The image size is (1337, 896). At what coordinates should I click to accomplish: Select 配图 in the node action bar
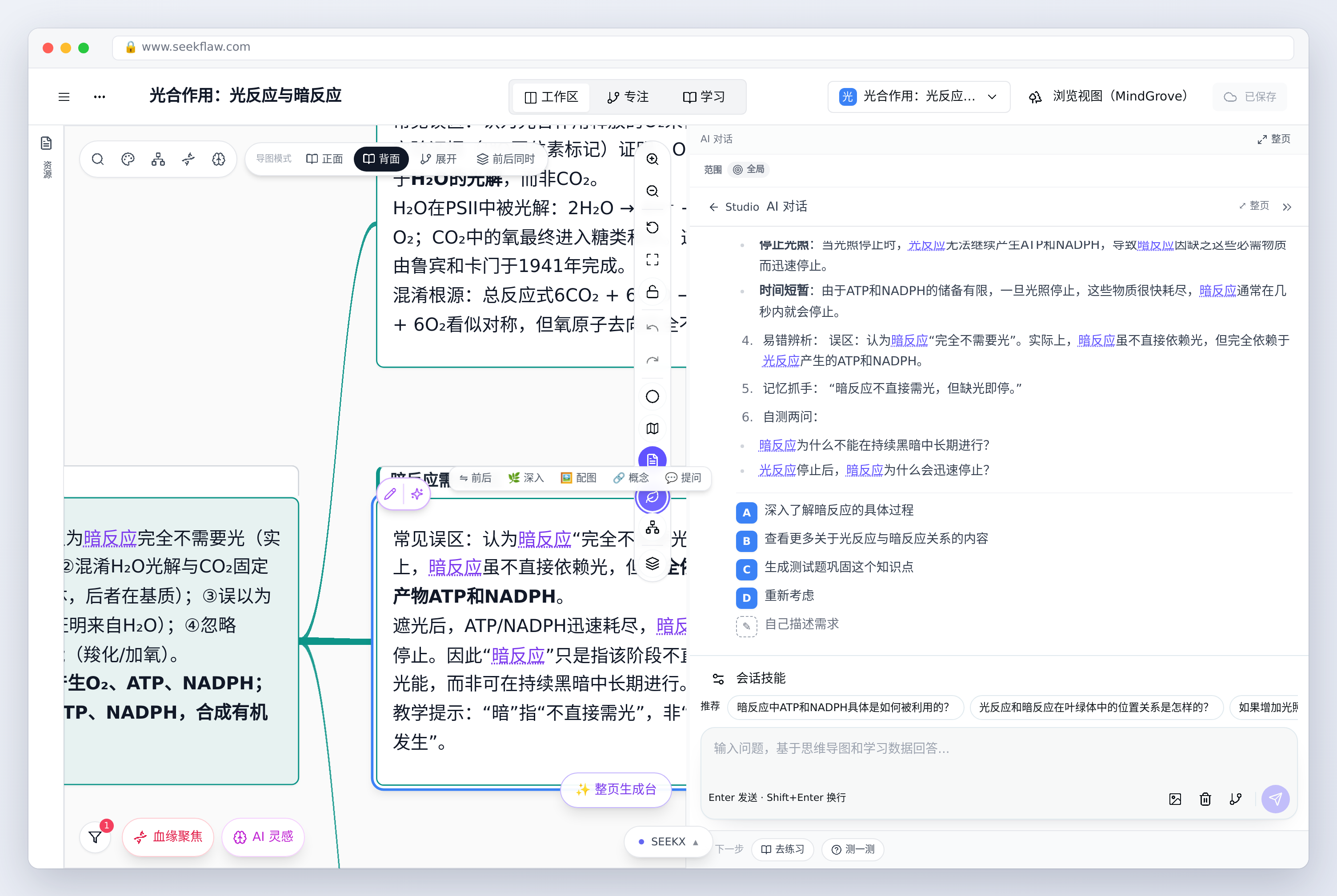coord(578,478)
